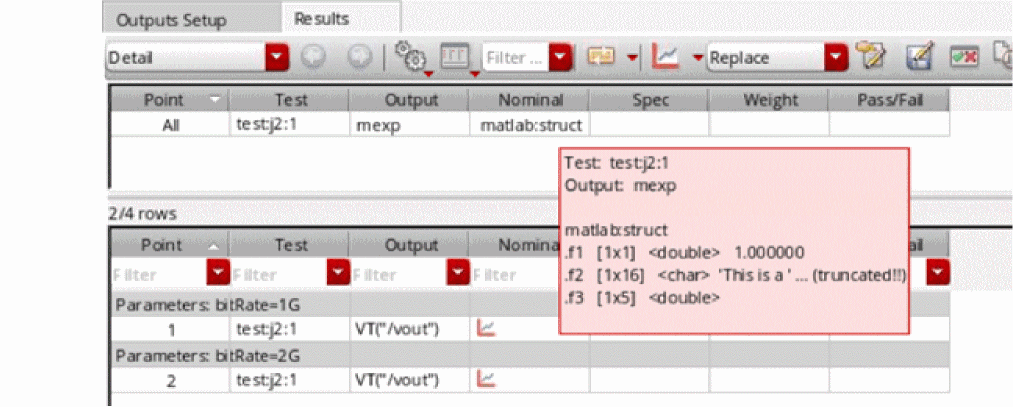Click the column layout icon in toolbar
Image resolution: width=1013 pixels, height=407 pixels.
(x=455, y=57)
